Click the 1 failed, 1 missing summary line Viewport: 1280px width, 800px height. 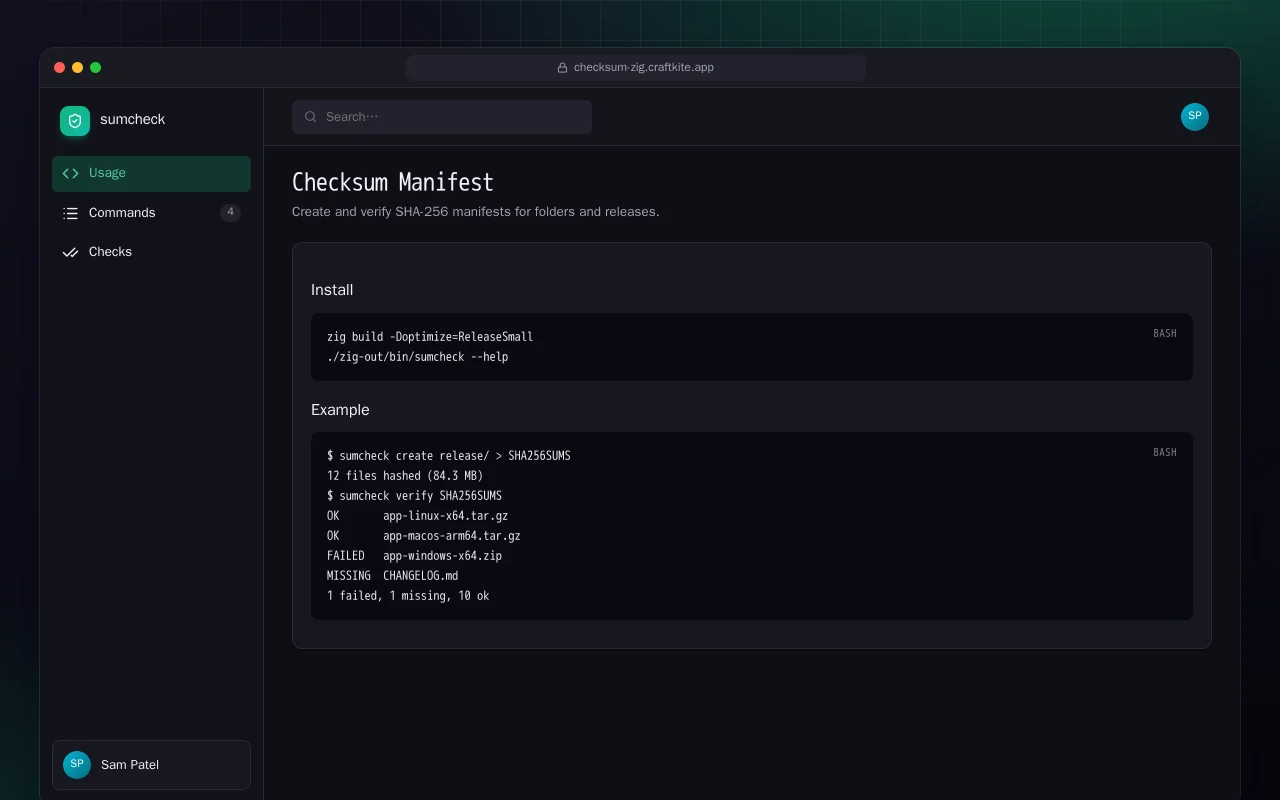[408, 596]
